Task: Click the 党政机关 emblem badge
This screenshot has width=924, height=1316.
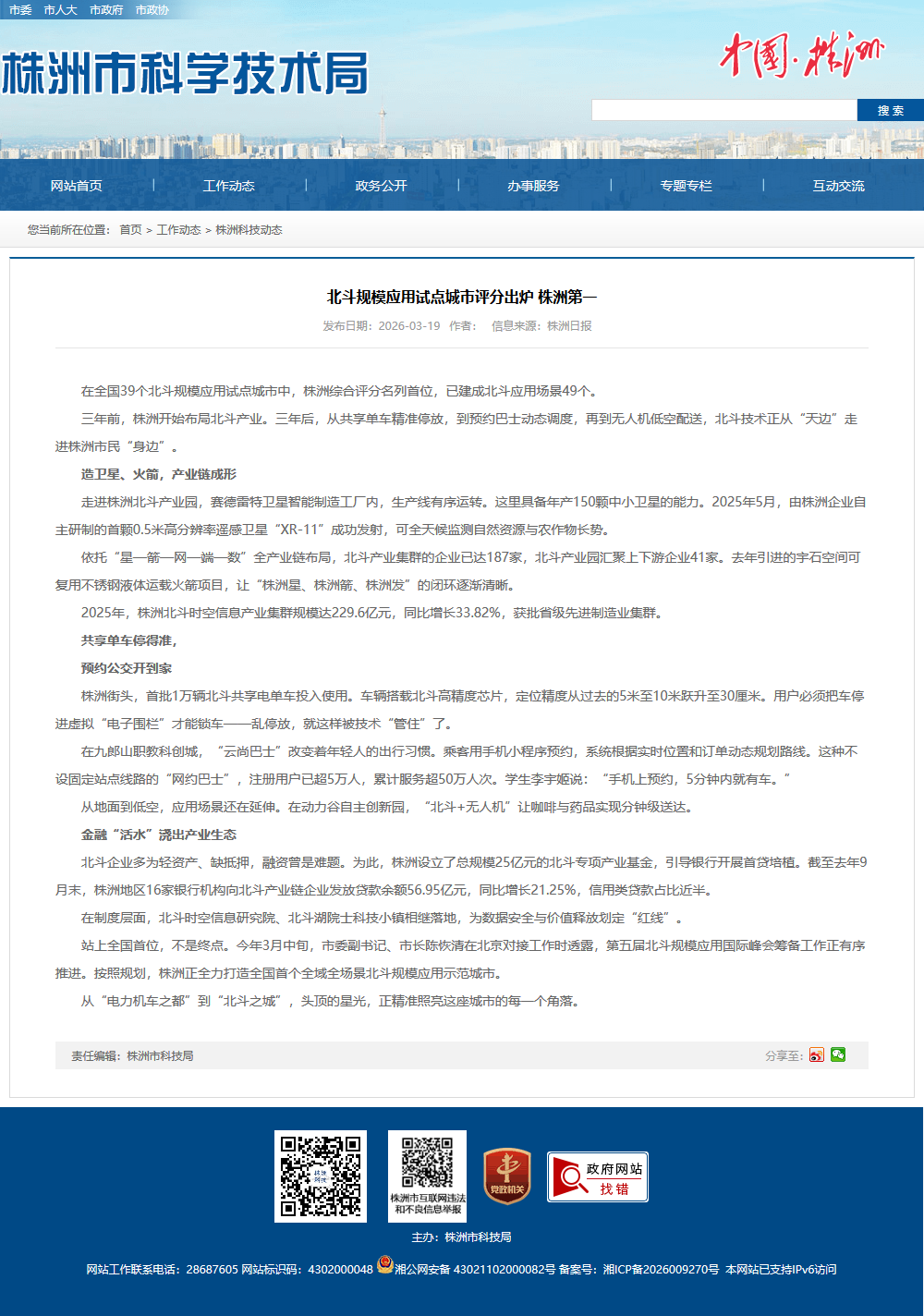Action: (507, 1176)
